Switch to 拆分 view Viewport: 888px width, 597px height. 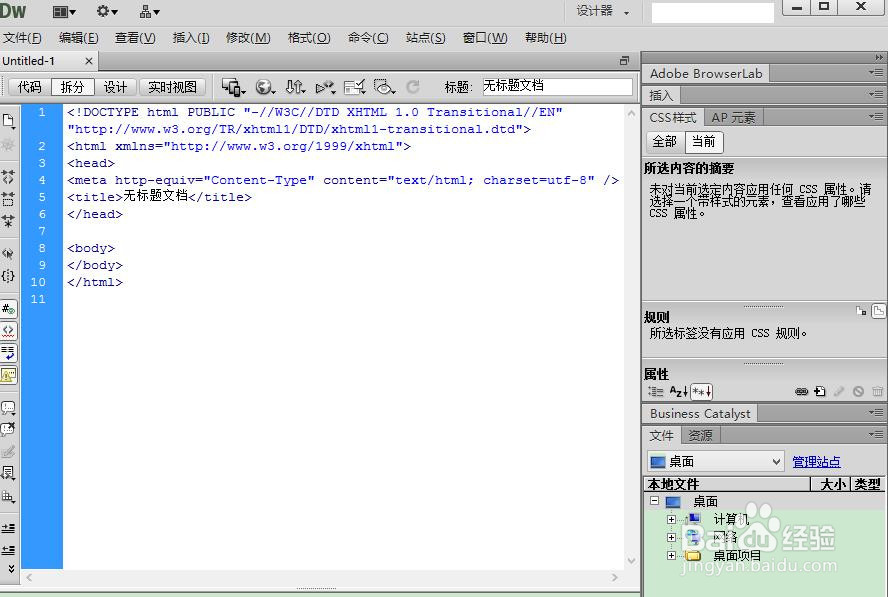tap(72, 87)
